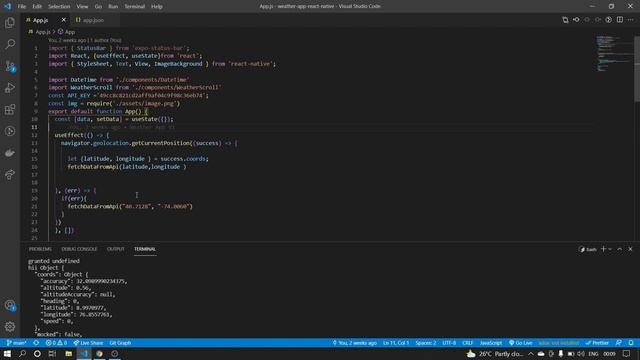Screen dimensions: 640x360
Task: Open the View menu
Action: (x=82, y=7)
